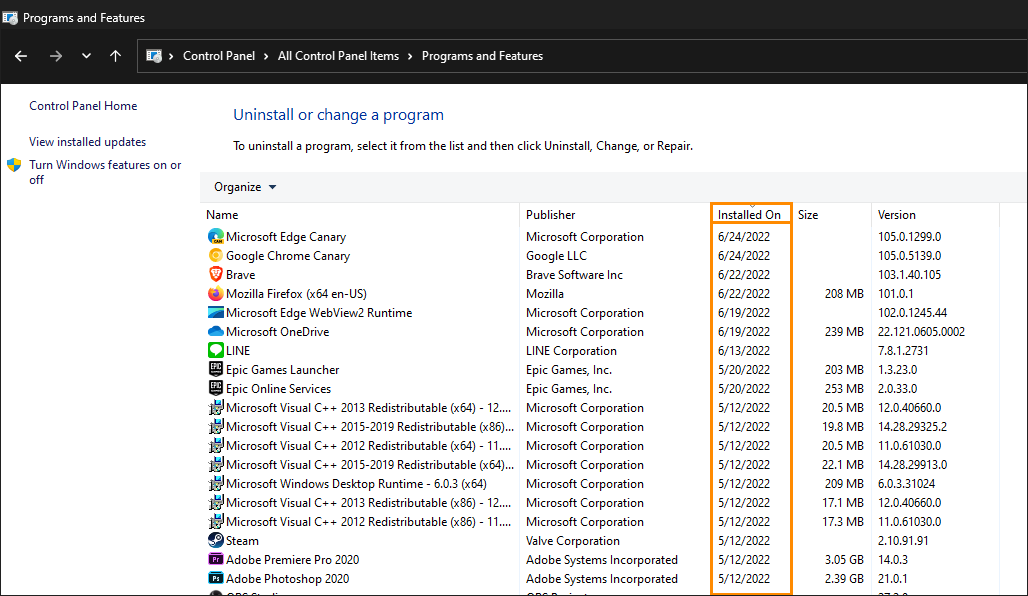Select Adobe Premiere Pro 2020 name
Screen dimensions: 1028x596
292,560
